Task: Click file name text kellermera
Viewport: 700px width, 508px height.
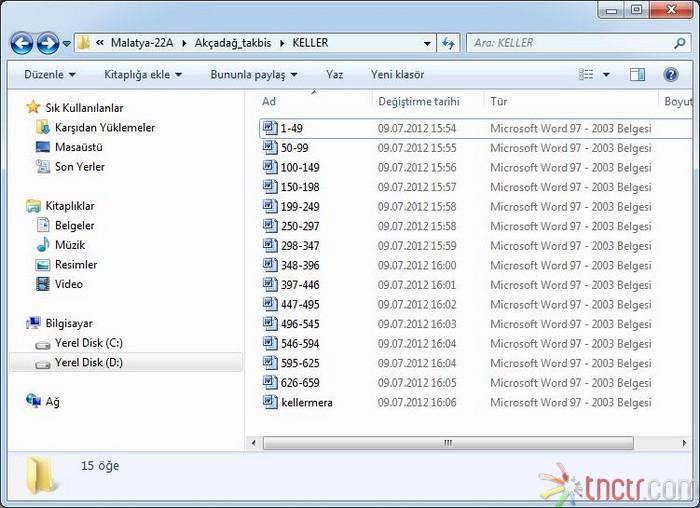Action: coord(307,403)
